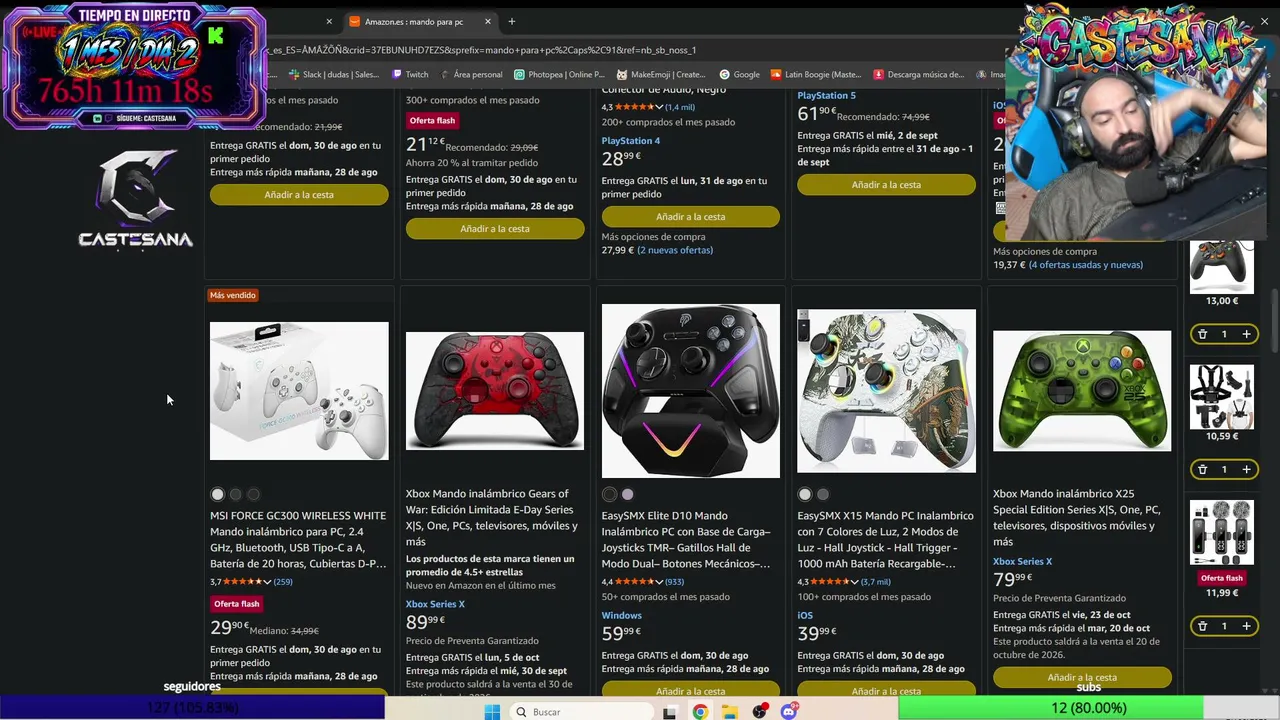Open the EasySMX X15 controller image
Viewport: 1280px width, 720px height.
point(886,391)
